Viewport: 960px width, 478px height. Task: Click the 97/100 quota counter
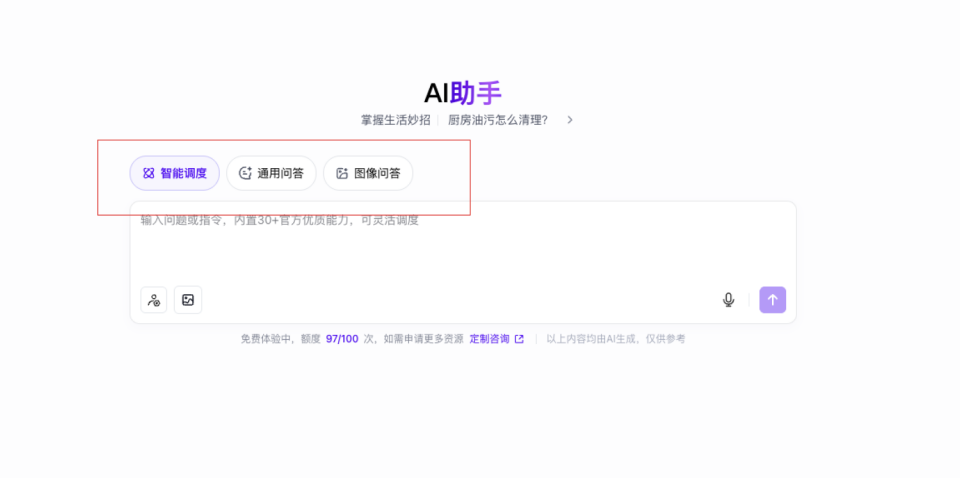point(342,339)
